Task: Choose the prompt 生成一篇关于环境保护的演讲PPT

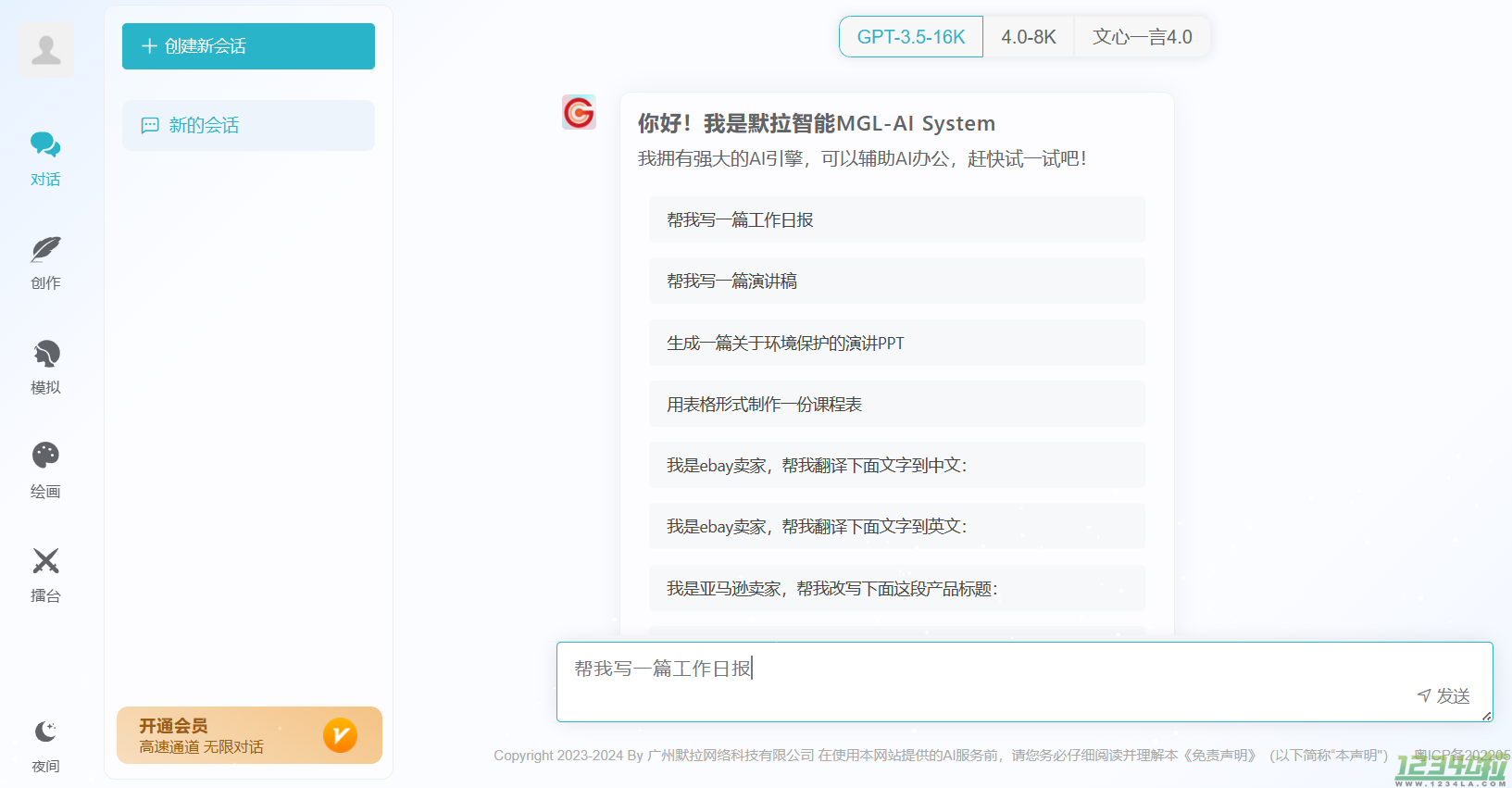Action: 896,343
